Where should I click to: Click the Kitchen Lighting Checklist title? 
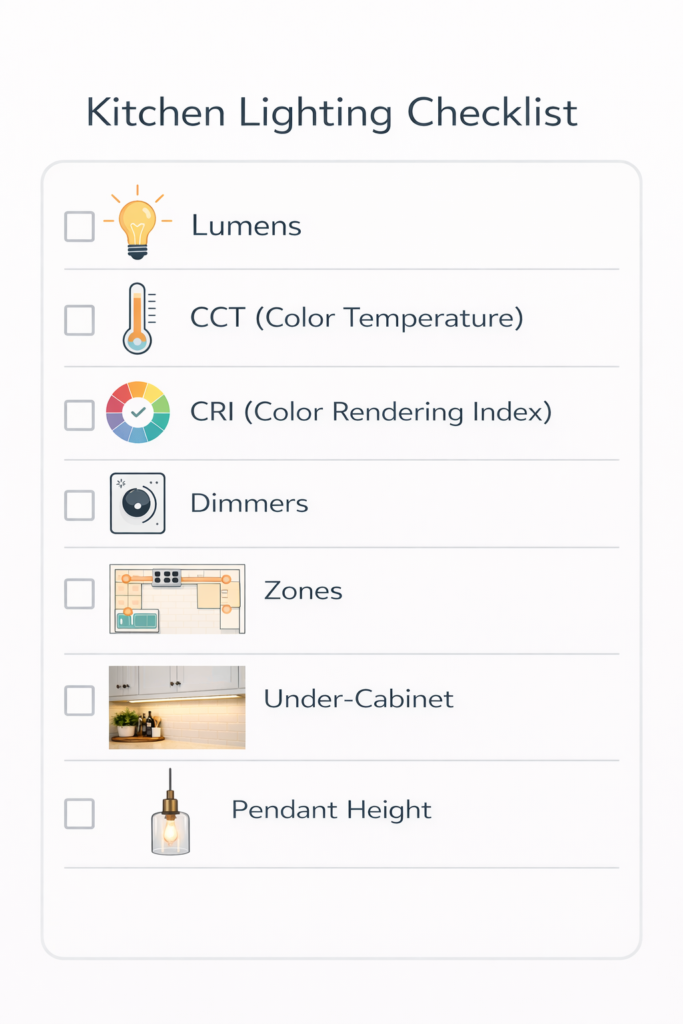[x=332, y=112]
